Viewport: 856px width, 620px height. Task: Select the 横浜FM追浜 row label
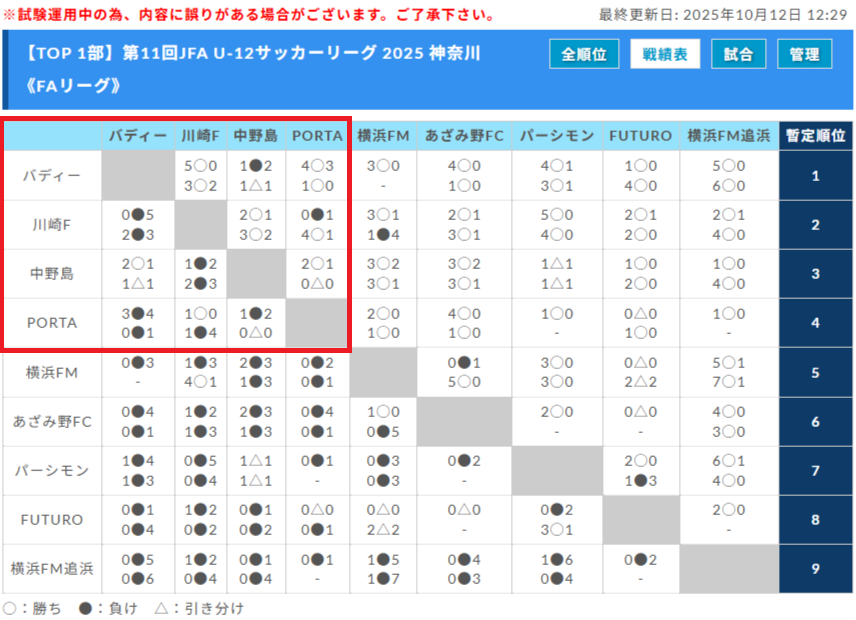[x=52, y=569]
